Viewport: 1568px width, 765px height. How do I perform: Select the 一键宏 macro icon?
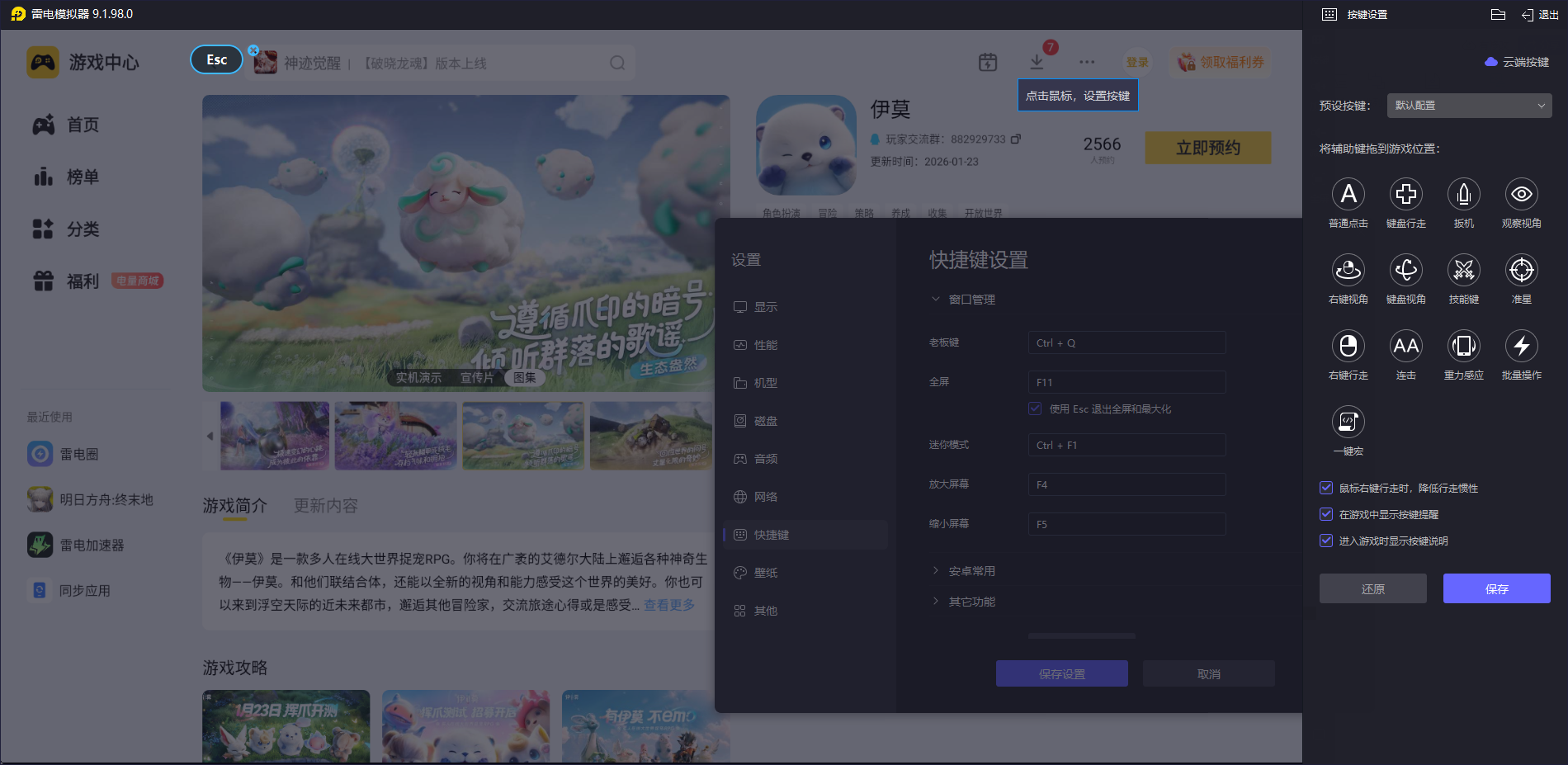(x=1348, y=423)
